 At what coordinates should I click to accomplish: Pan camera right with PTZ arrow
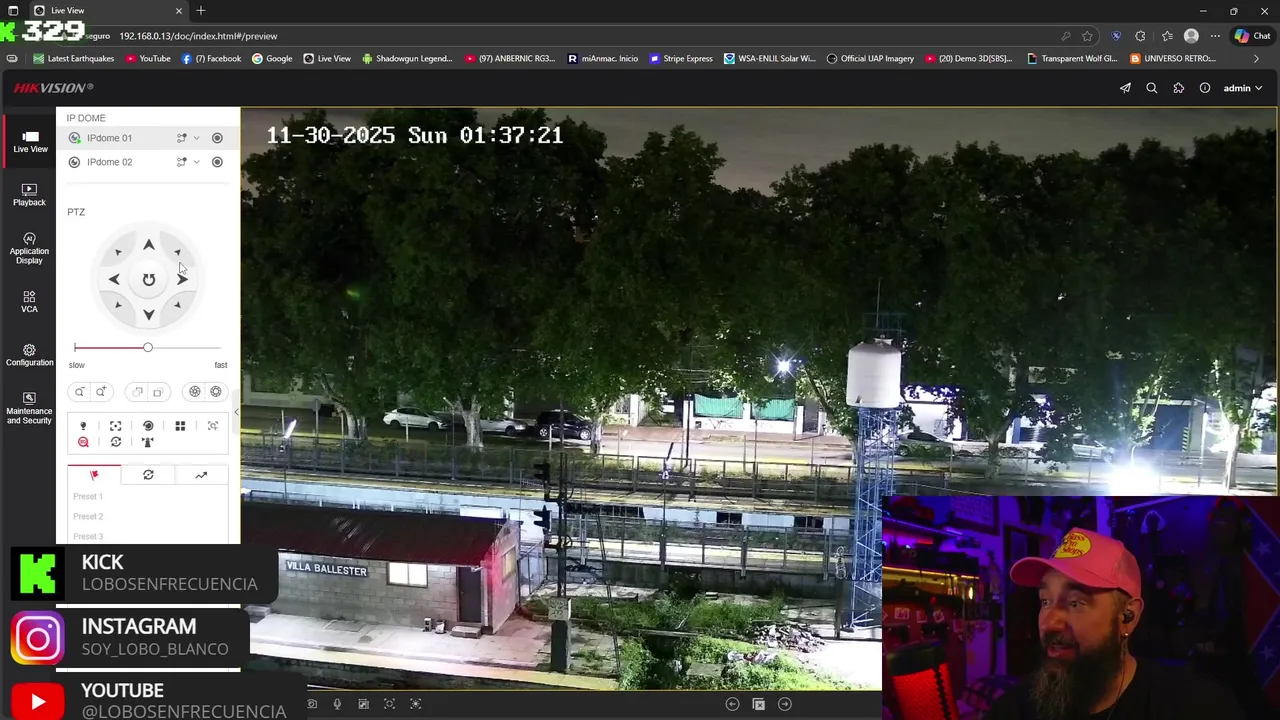(183, 280)
